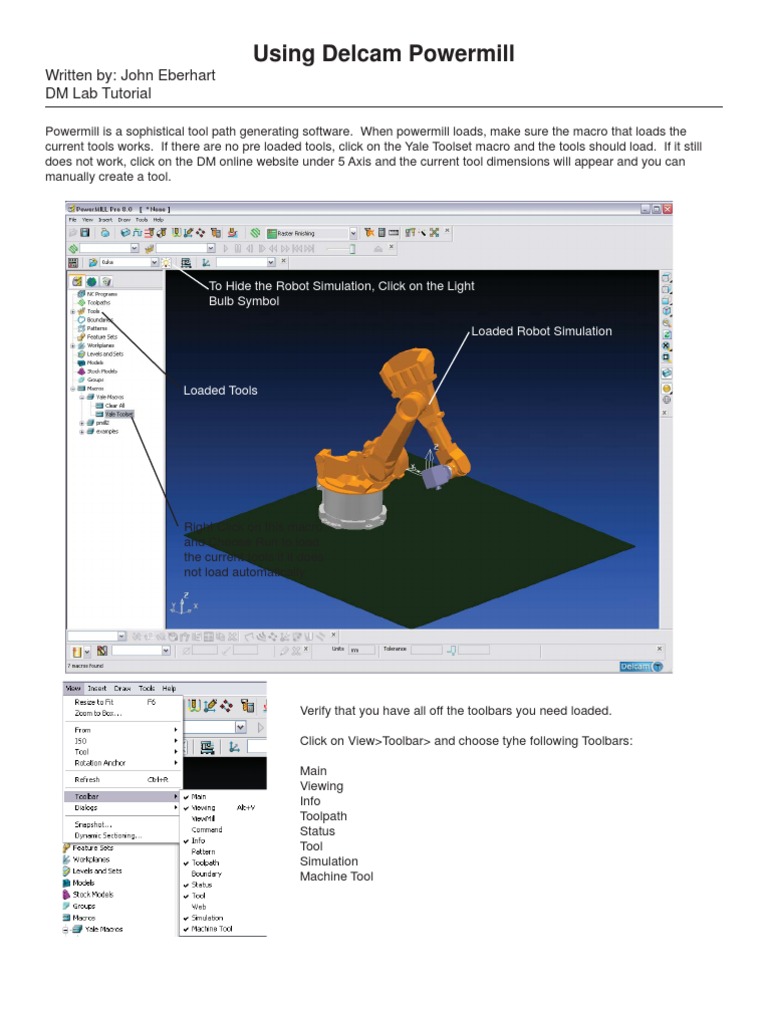Click the Raster Finishing green strategy icon

(x=272, y=233)
